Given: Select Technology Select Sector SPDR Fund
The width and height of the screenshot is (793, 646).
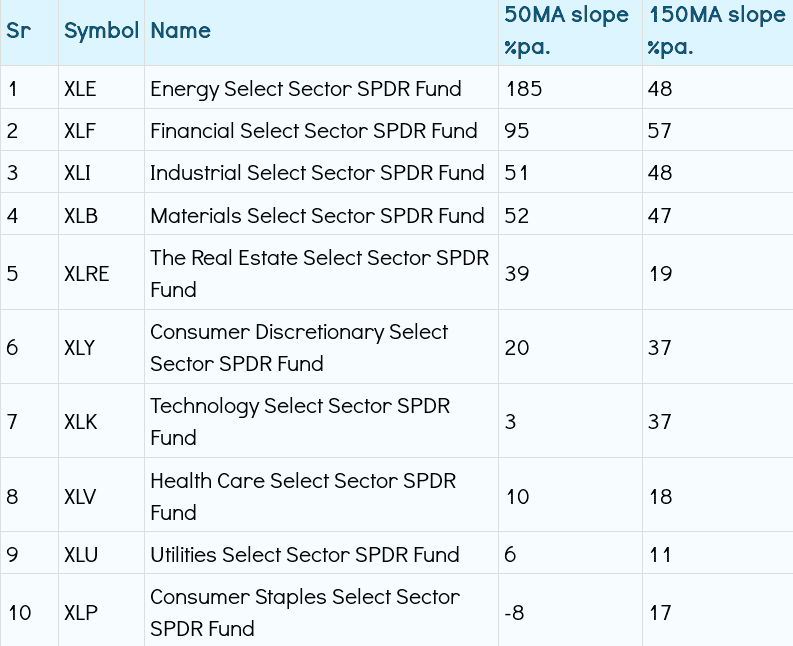Looking at the screenshot, I should coord(300,421).
